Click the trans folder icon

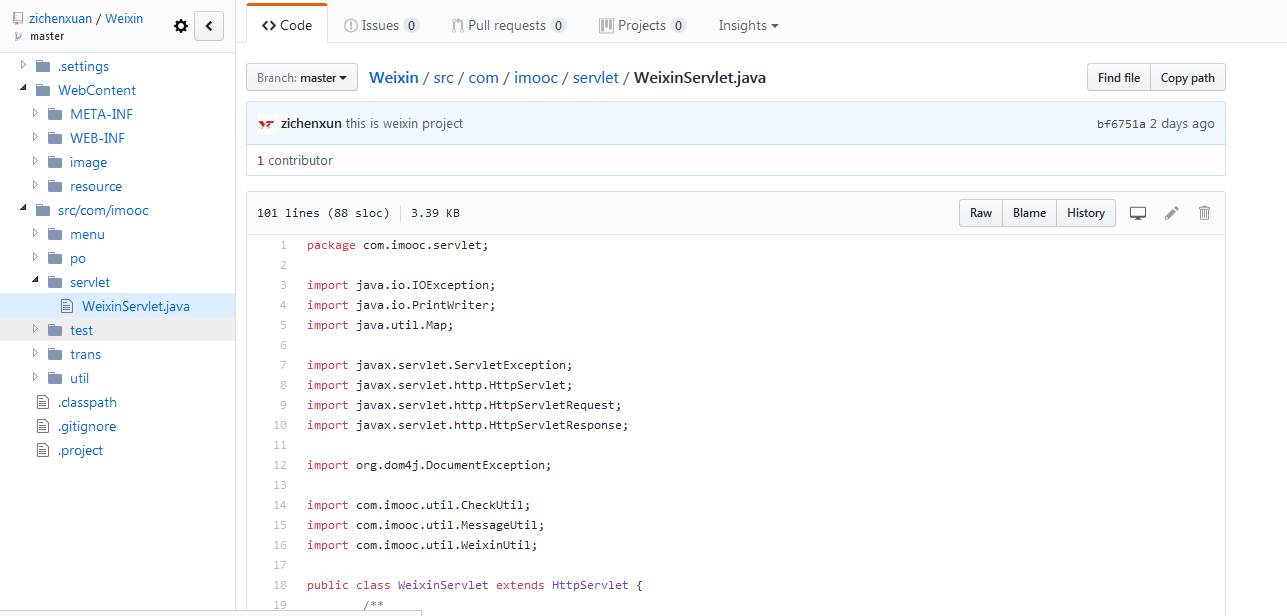(x=55, y=354)
